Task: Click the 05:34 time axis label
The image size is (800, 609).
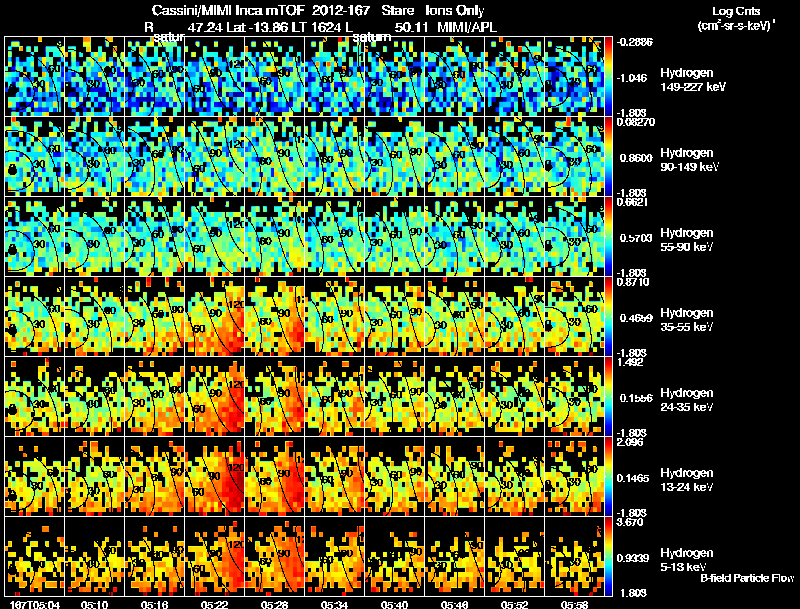Action: (x=335, y=604)
